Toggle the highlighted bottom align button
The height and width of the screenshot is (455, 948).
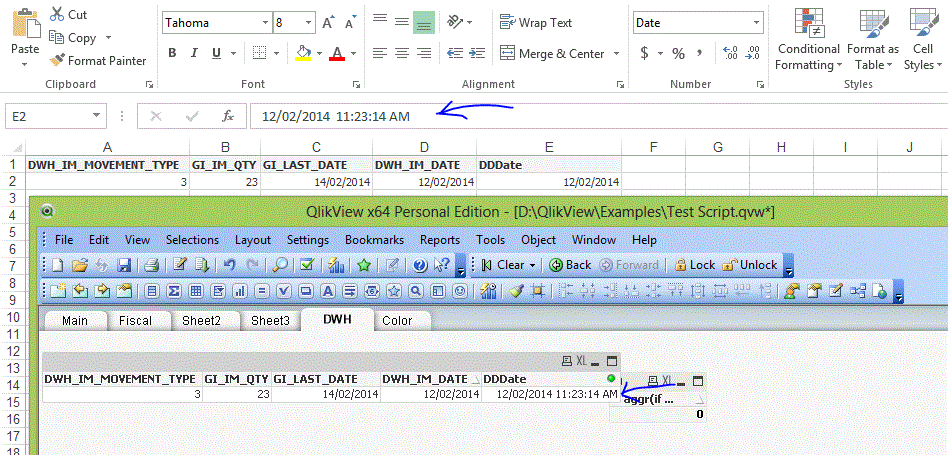[x=424, y=23]
